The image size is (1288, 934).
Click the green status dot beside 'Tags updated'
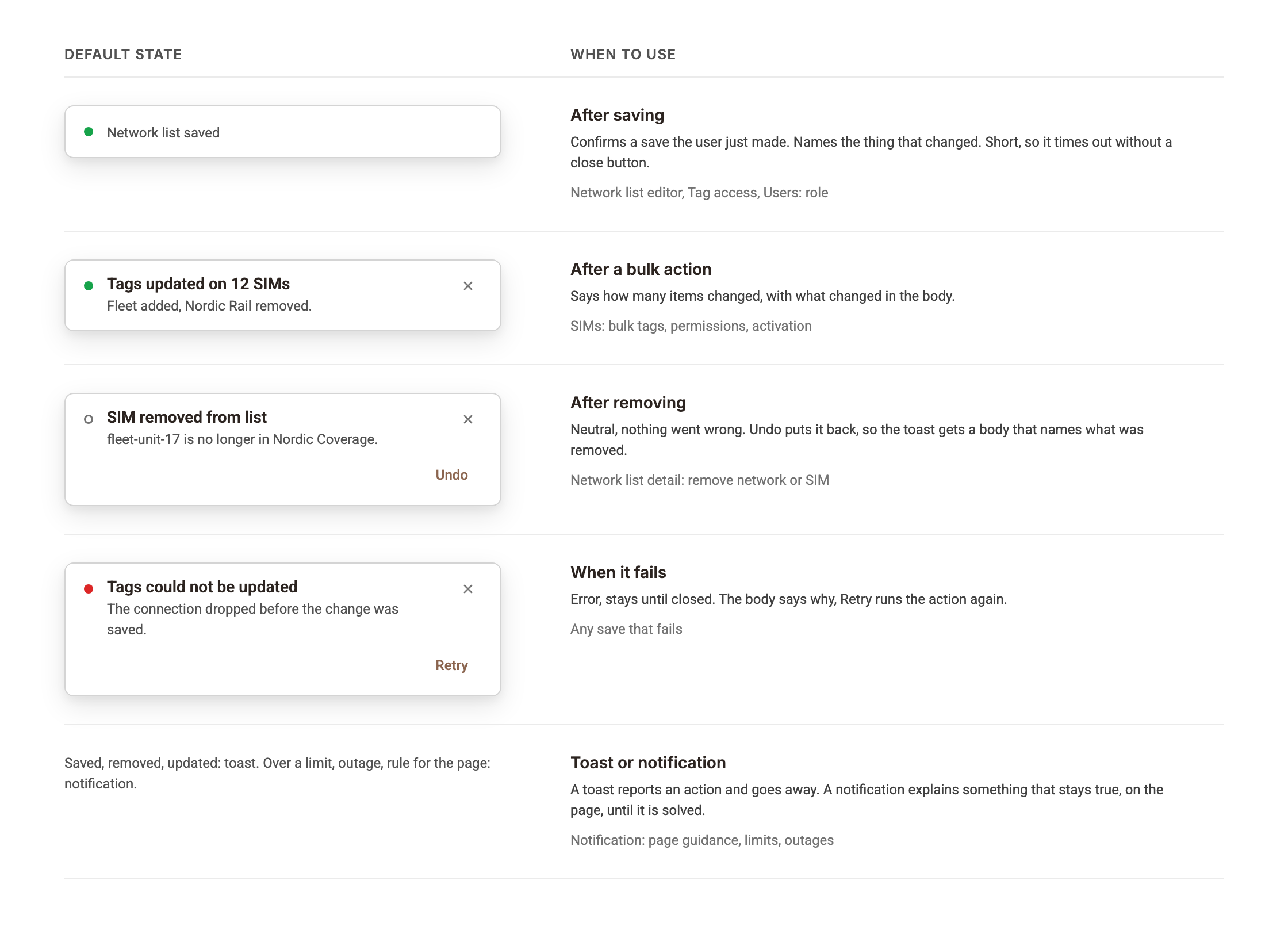pos(89,286)
